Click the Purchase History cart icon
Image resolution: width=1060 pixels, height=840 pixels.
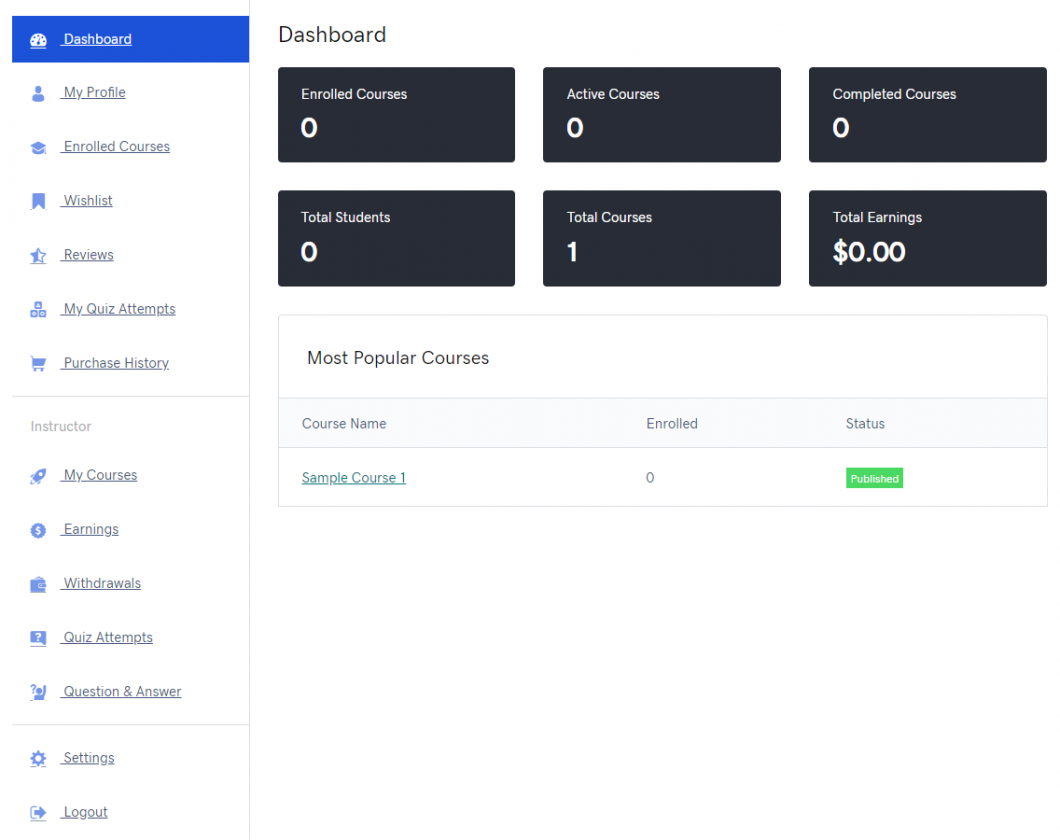[x=38, y=362]
